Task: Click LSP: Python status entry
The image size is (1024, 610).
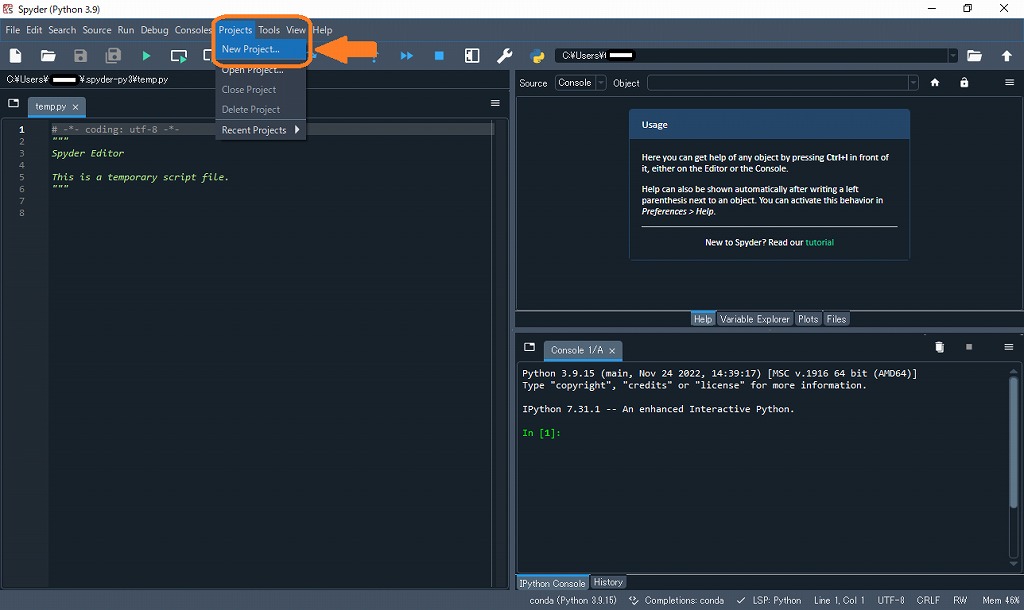Action: [x=769, y=600]
